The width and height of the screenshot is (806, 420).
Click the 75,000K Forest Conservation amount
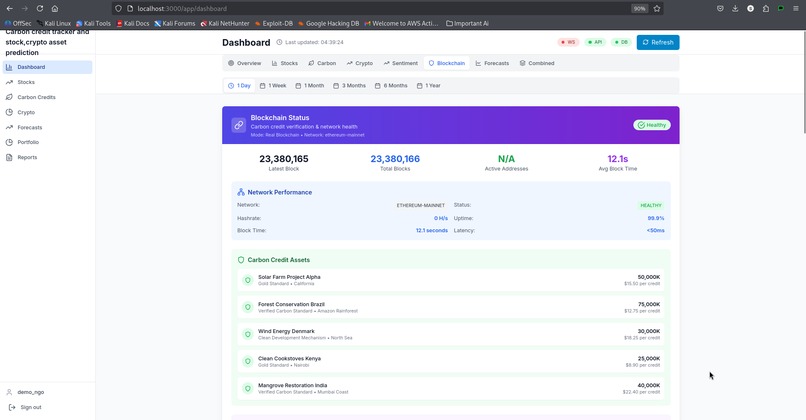649,304
